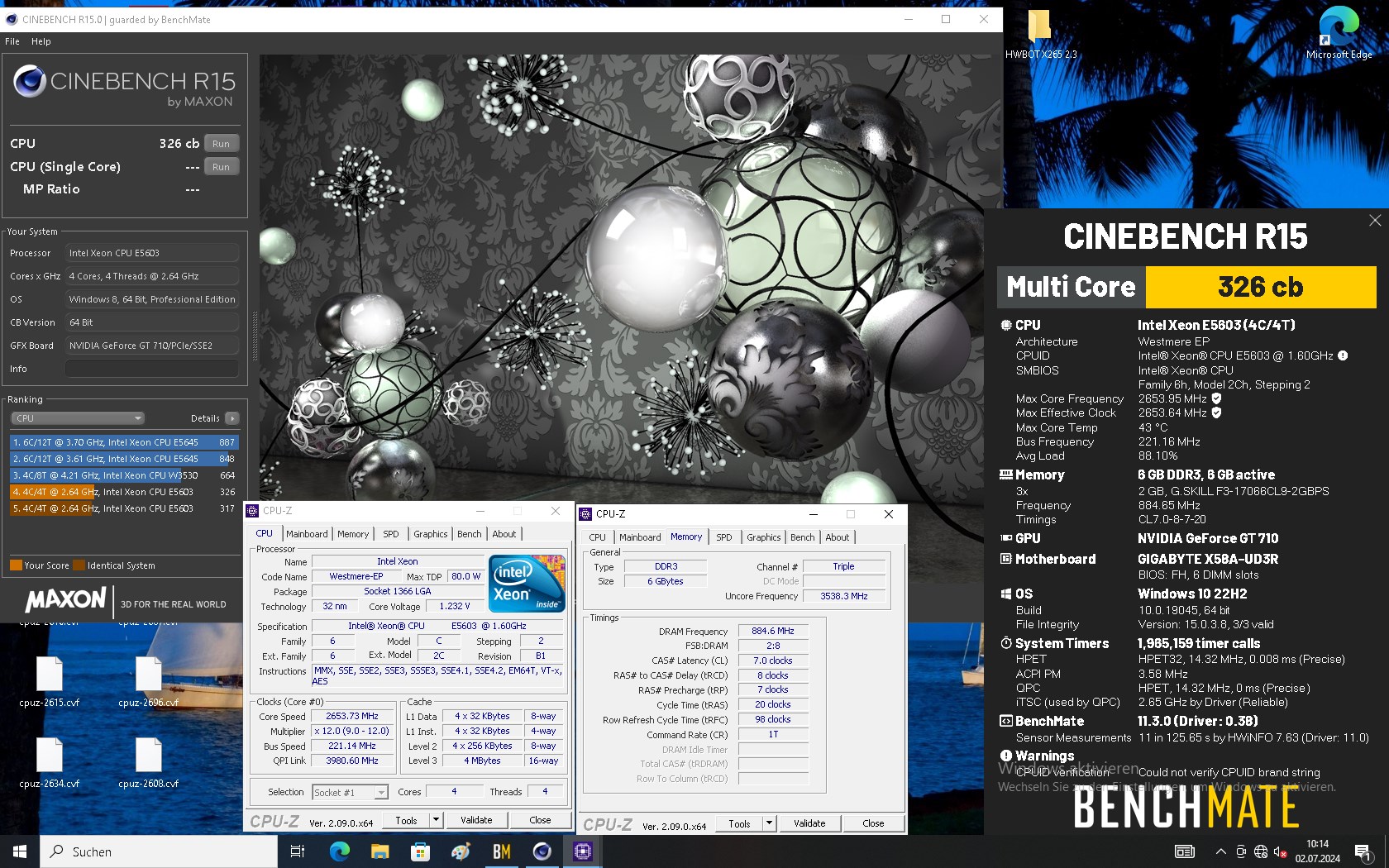
Task: Open Microsoft Edge desktop shortcut
Action: 1339,33
